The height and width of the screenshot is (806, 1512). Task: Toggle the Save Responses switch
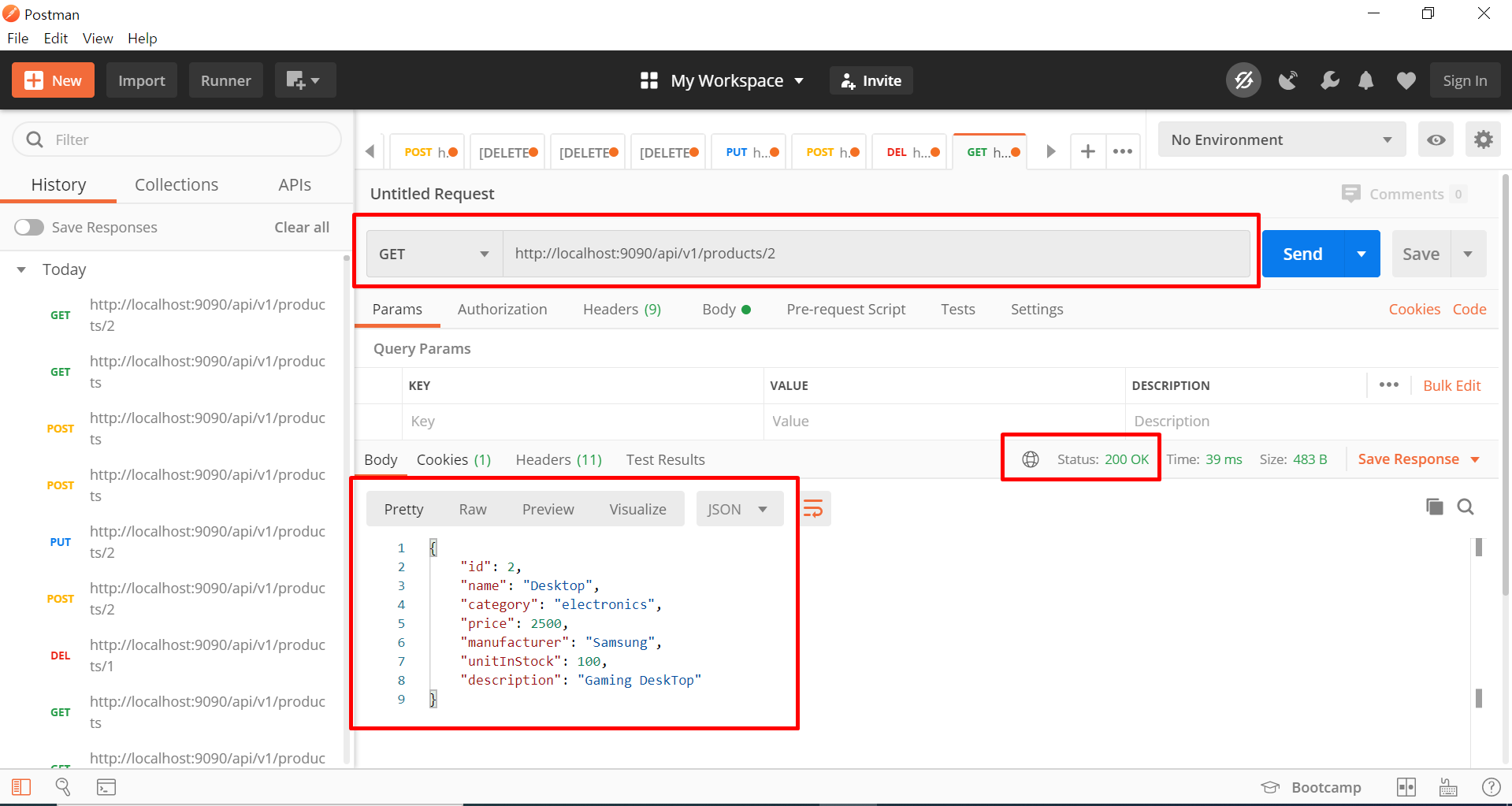point(29,227)
